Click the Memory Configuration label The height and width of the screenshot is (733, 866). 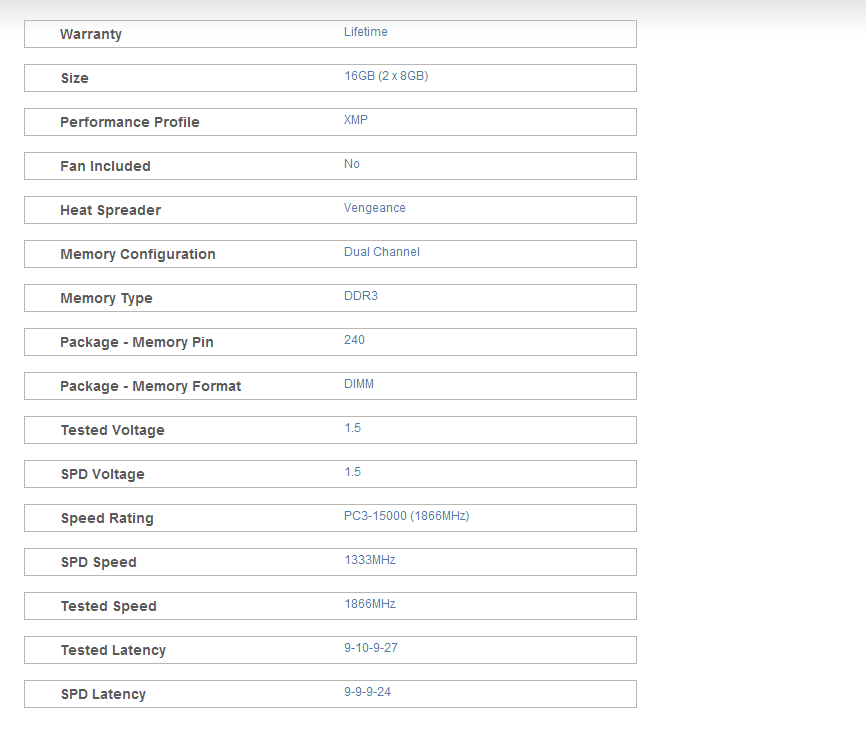pyautogui.click(x=138, y=254)
